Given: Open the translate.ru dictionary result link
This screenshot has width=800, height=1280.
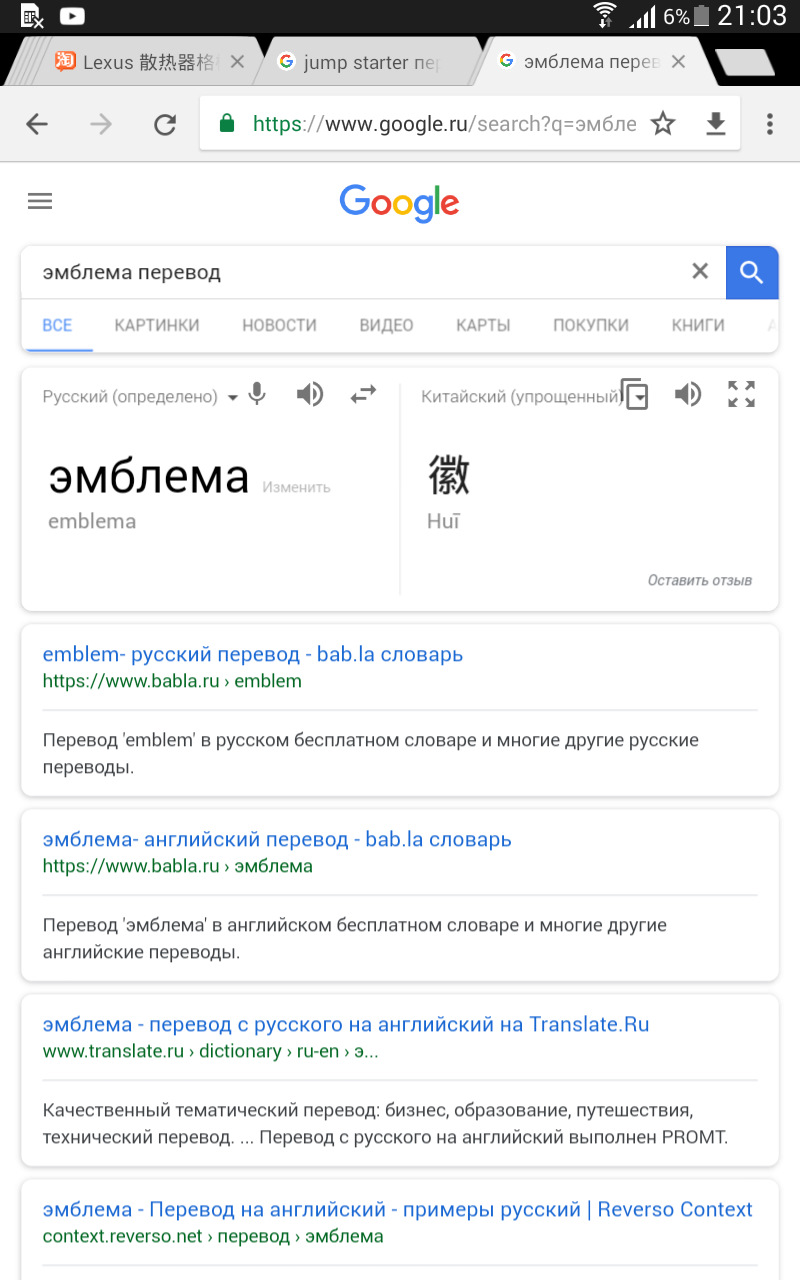Looking at the screenshot, I should [x=346, y=1024].
